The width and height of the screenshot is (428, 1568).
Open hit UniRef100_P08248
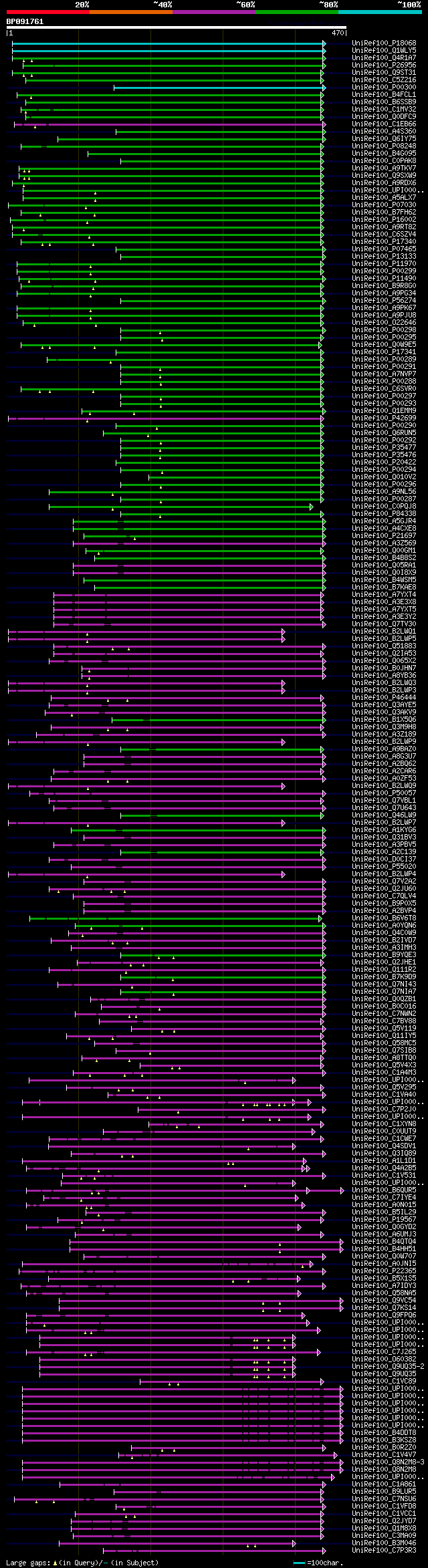[384, 146]
